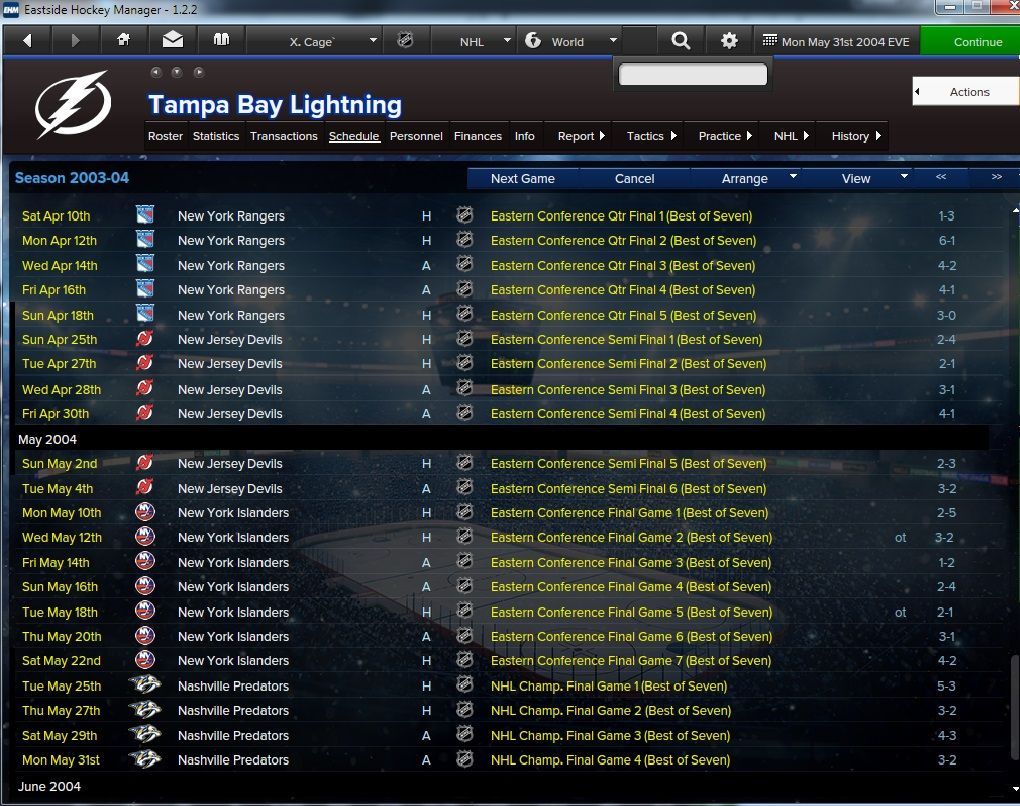
Task: Open the World dropdown menu
Action: pos(569,41)
